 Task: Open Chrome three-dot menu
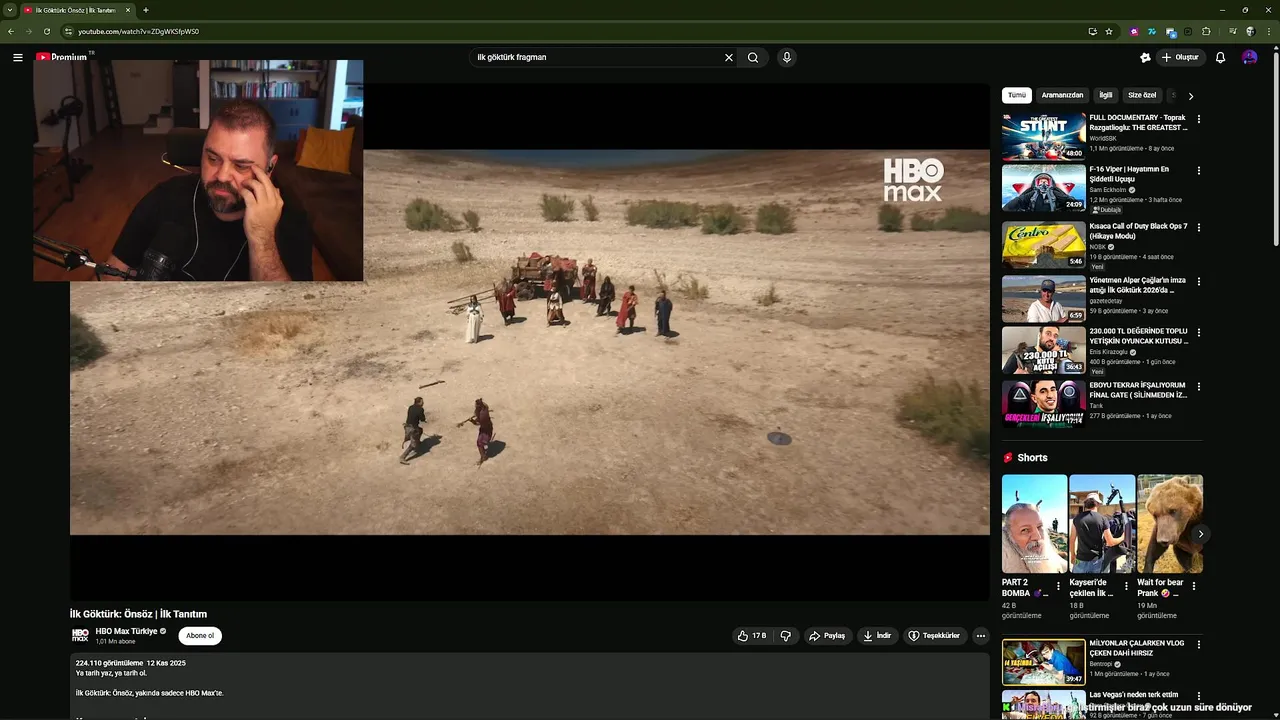pyautogui.click(x=1269, y=31)
